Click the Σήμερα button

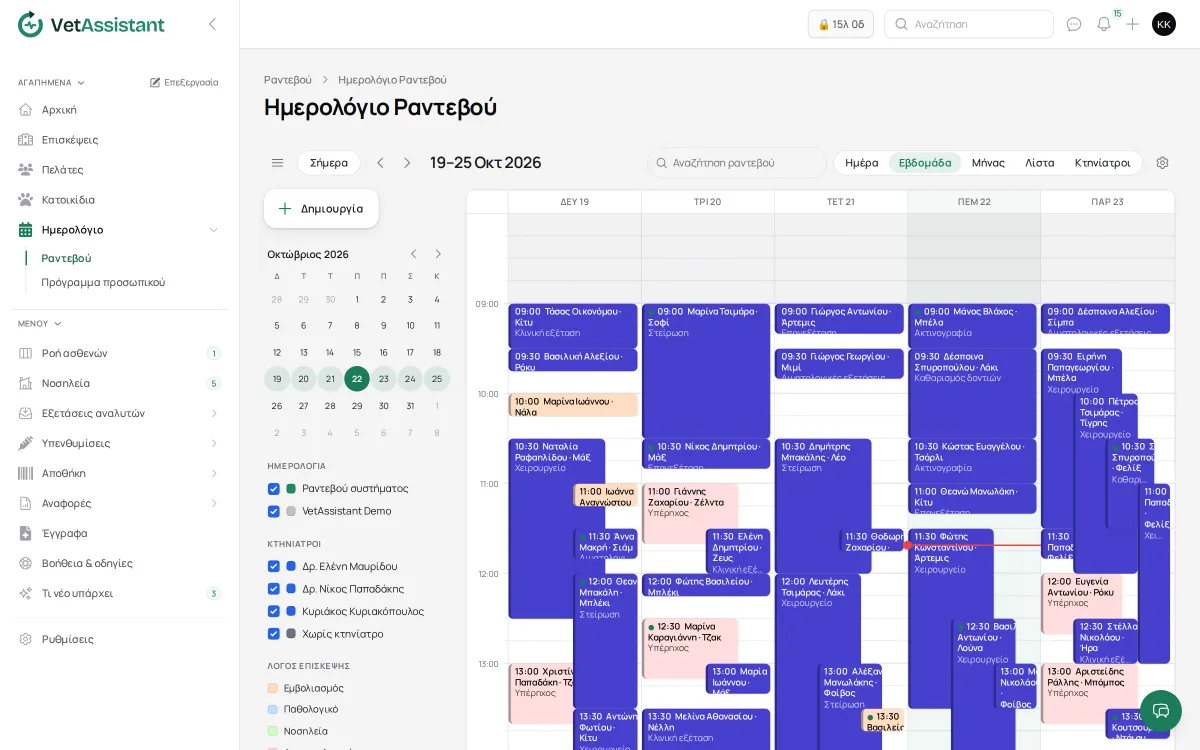329,163
